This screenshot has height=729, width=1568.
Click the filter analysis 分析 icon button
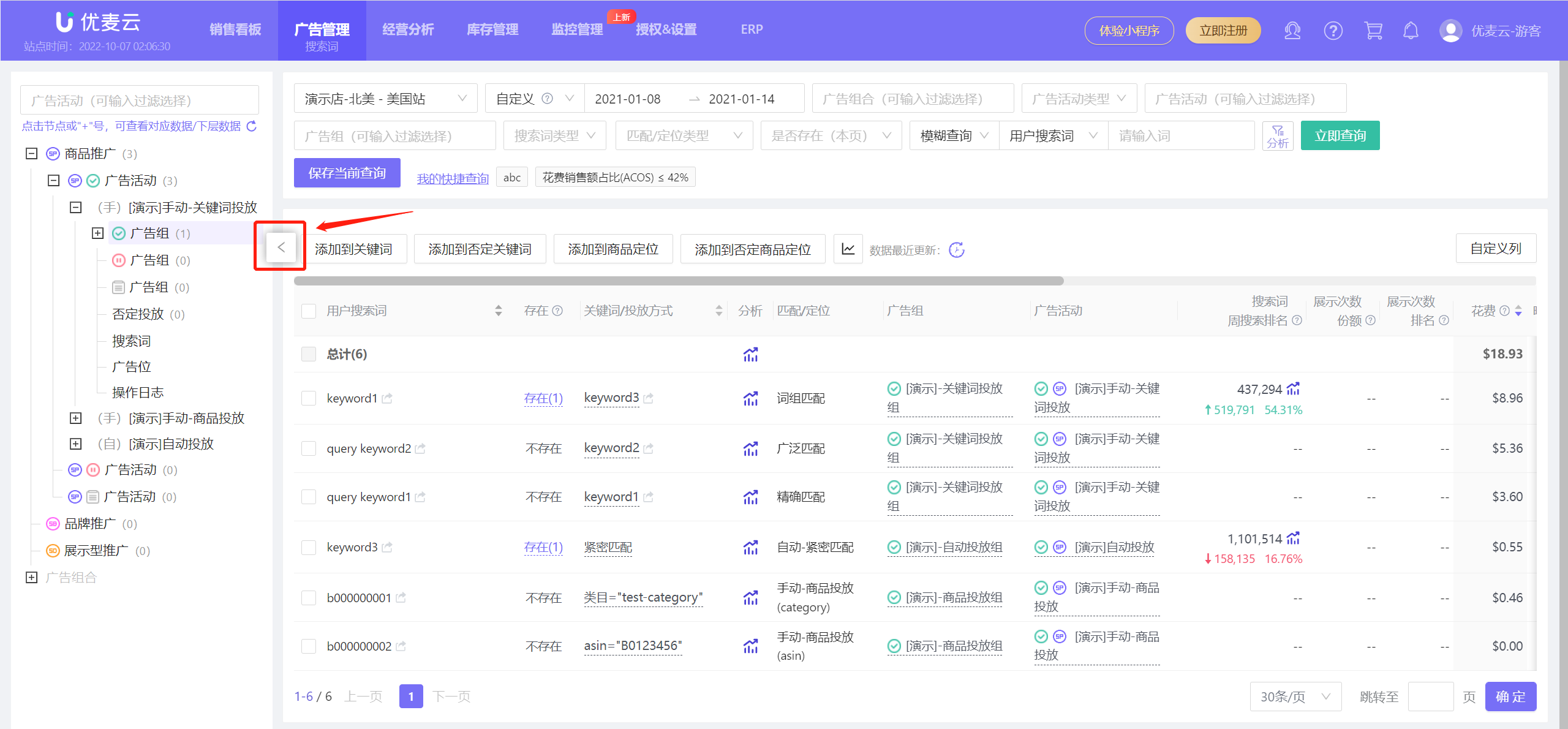point(1278,136)
